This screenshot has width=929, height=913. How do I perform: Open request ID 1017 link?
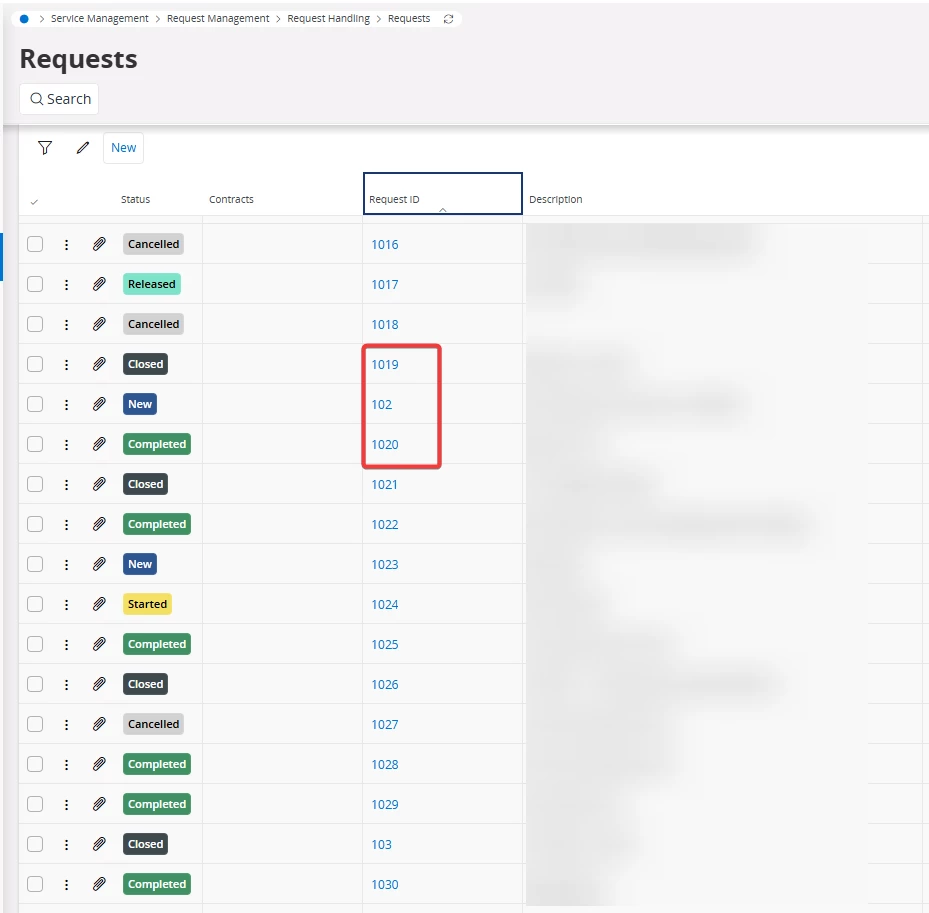coord(385,284)
